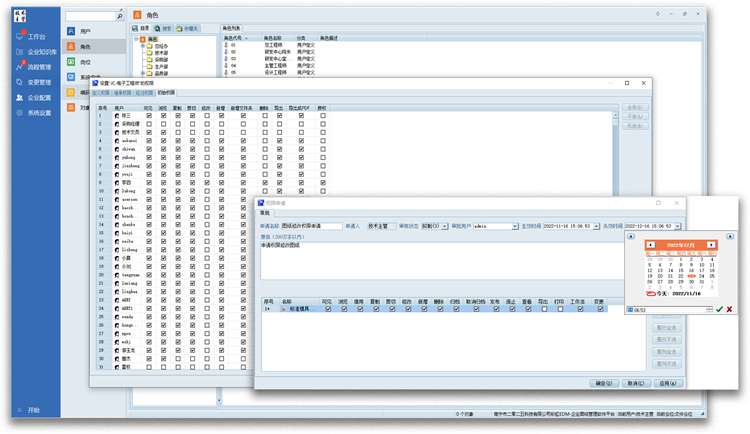The width and height of the screenshot is (750, 434).
Task: Open 工作台 in the left sidebar
Action: tap(36, 36)
